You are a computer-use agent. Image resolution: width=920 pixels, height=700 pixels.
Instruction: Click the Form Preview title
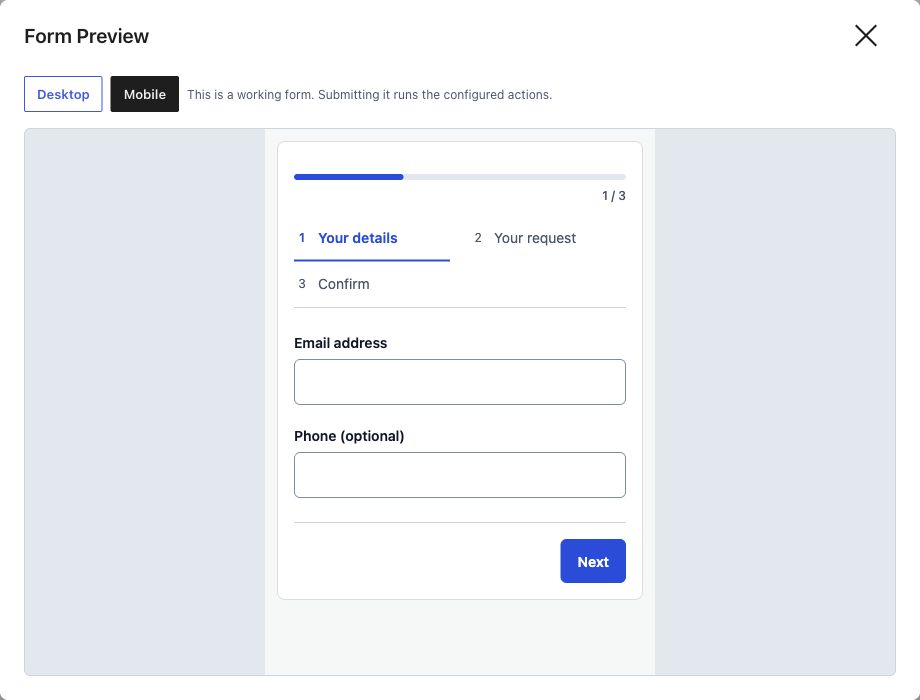(87, 36)
